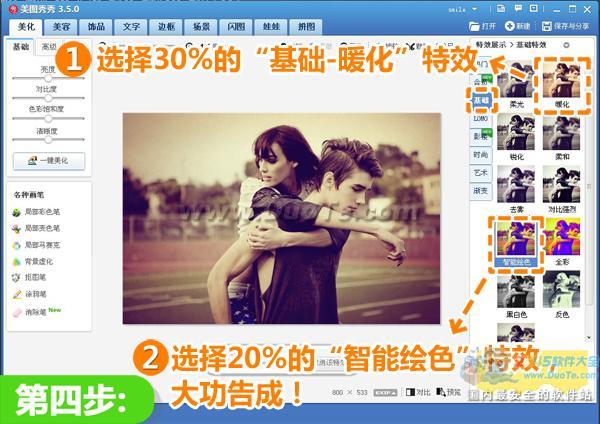Click the 一键美化 button
600x424 pixels.
click(49, 161)
